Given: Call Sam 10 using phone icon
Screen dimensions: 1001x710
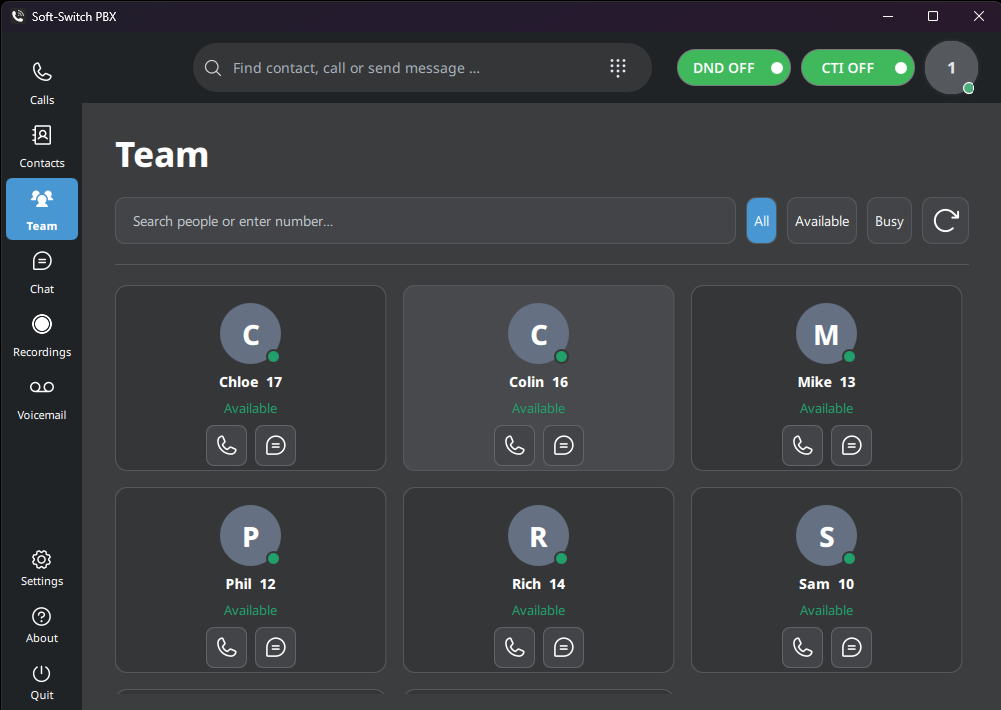Looking at the screenshot, I should (802, 647).
